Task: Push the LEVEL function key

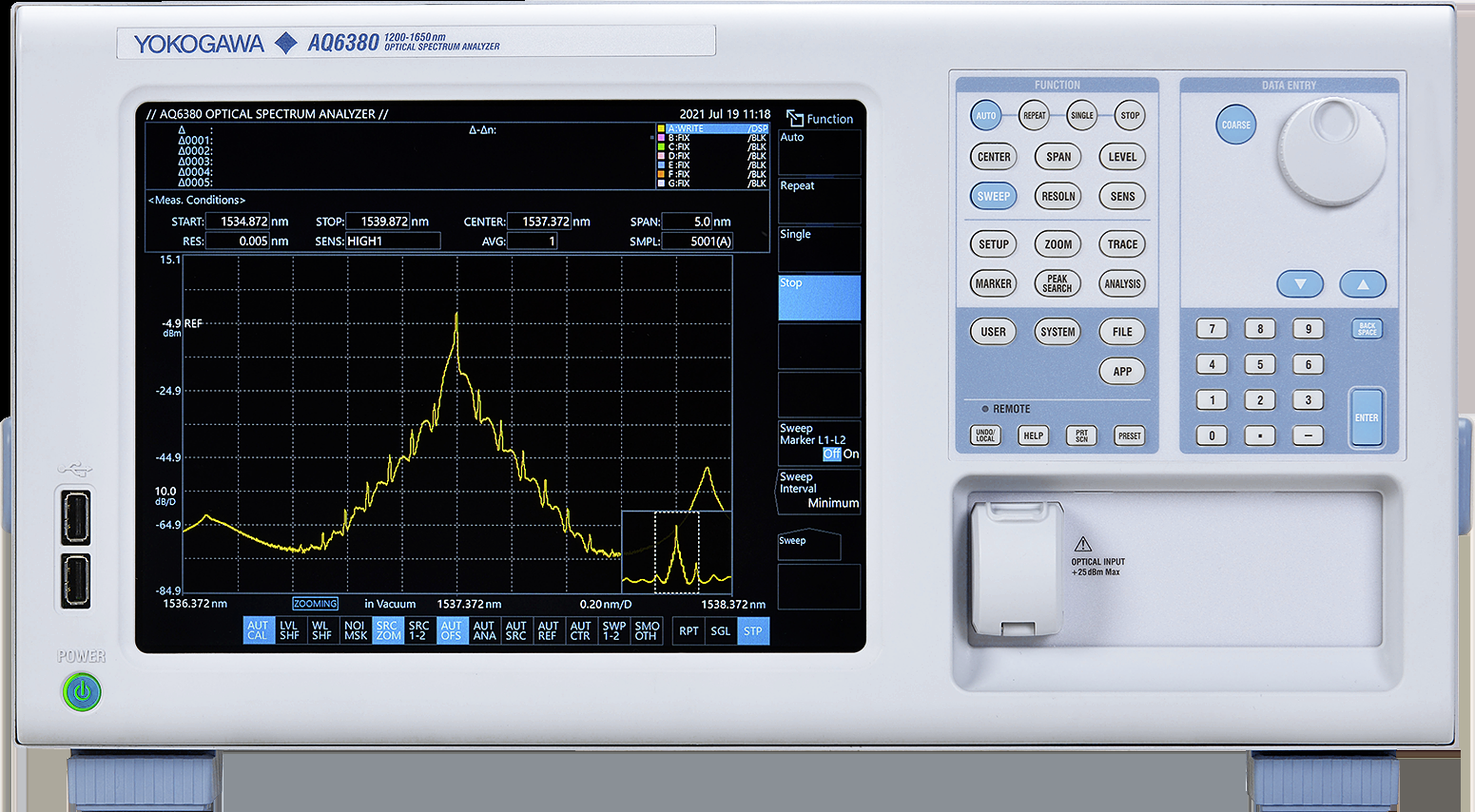Action: 1122,157
